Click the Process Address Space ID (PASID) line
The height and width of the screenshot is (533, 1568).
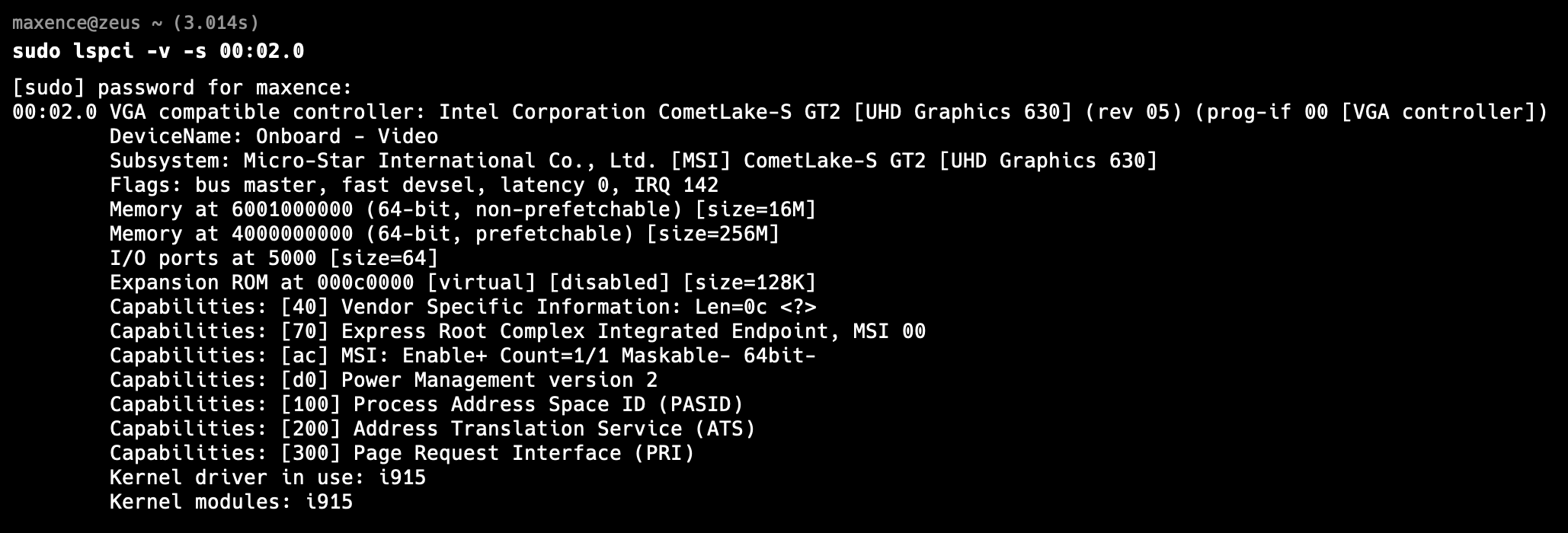[x=427, y=404]
